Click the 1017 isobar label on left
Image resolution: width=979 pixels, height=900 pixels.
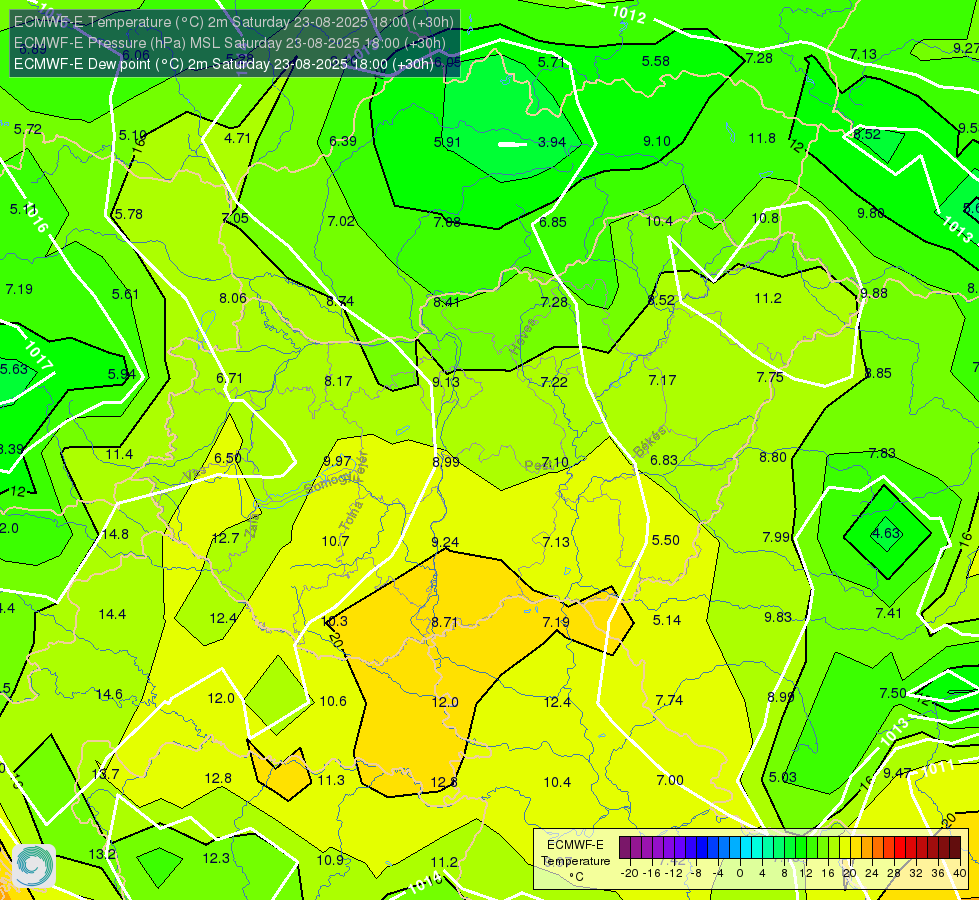click(39, 357)
